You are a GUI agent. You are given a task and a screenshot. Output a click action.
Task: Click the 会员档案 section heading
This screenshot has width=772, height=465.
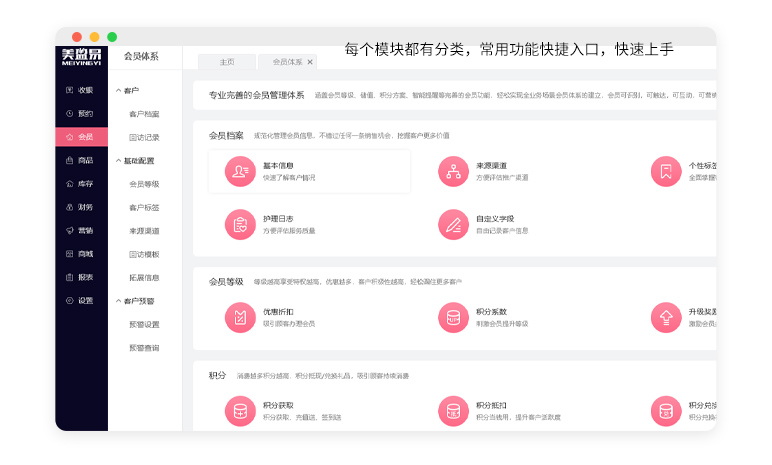(x=226, y=135)
